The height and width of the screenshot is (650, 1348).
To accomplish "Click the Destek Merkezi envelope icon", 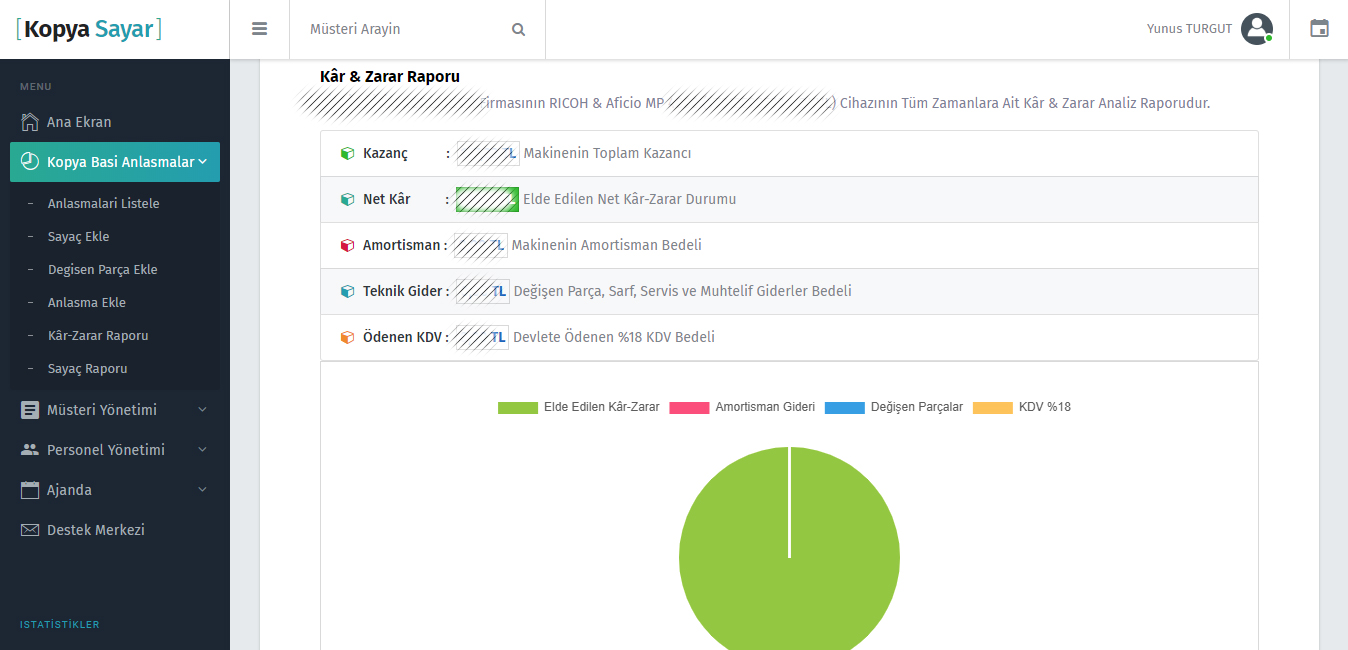I will (30, 530).
